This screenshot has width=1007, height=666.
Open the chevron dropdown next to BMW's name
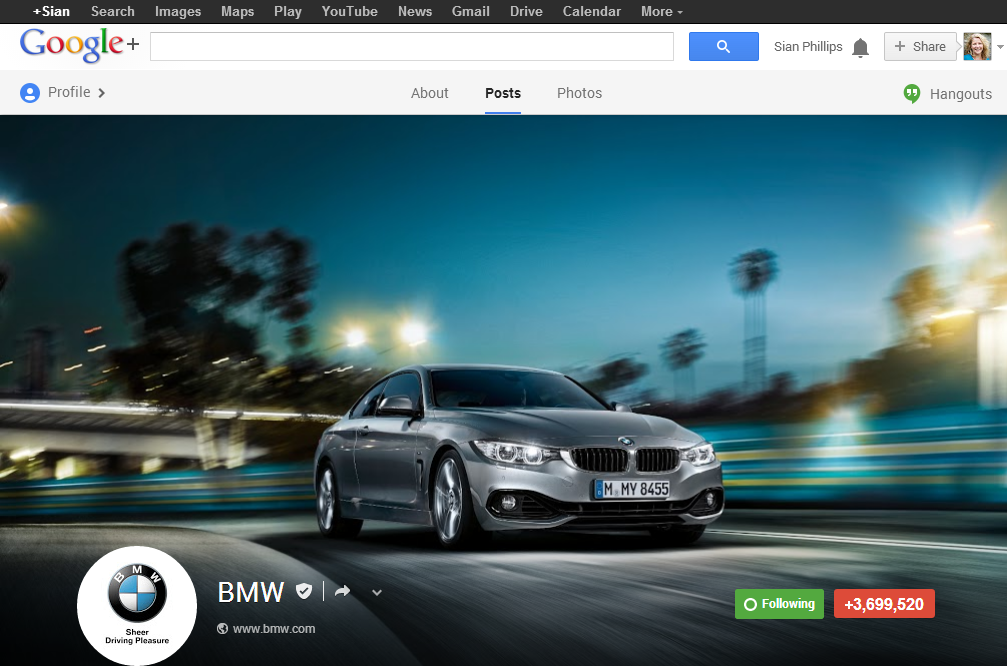376,592
